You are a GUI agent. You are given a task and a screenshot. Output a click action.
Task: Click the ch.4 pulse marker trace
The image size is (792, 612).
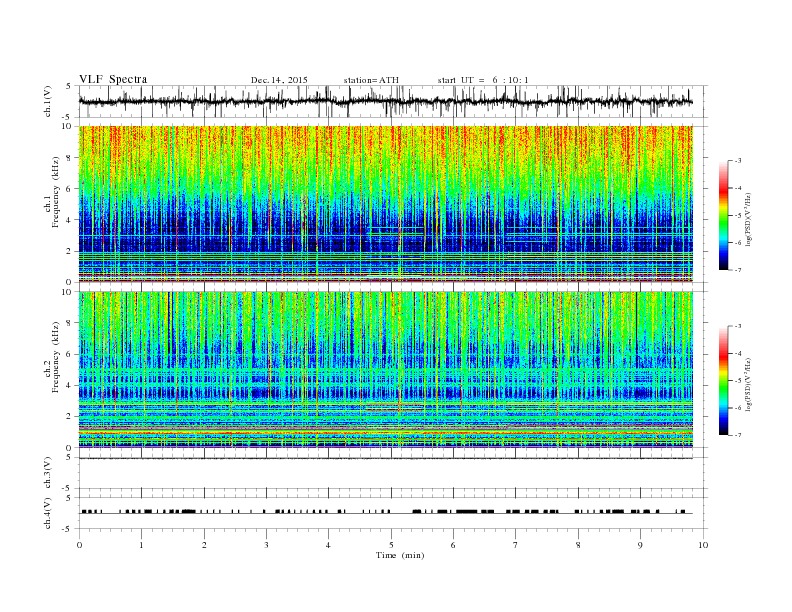click(386, 512)
